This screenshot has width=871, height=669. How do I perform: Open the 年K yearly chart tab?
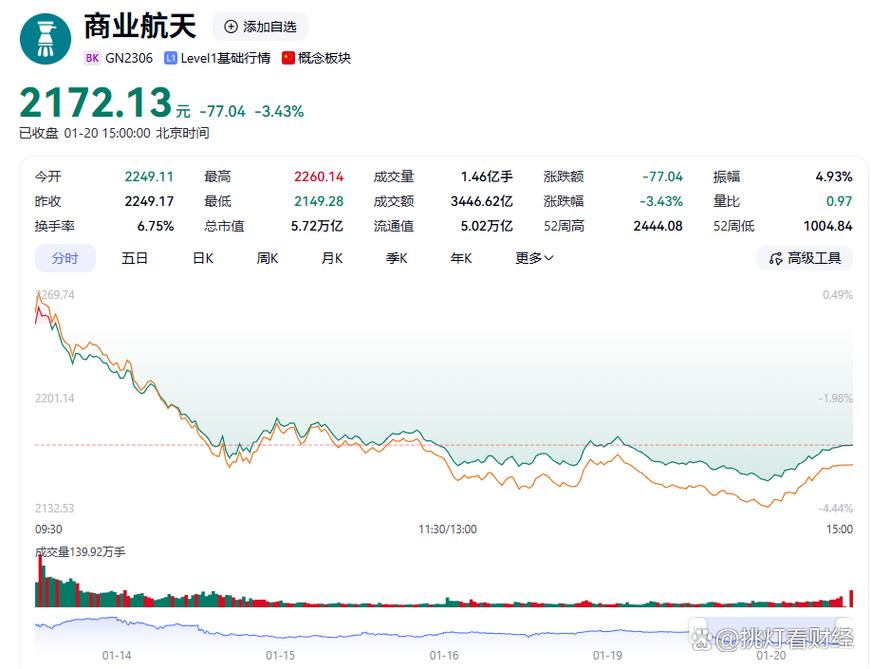459,258
